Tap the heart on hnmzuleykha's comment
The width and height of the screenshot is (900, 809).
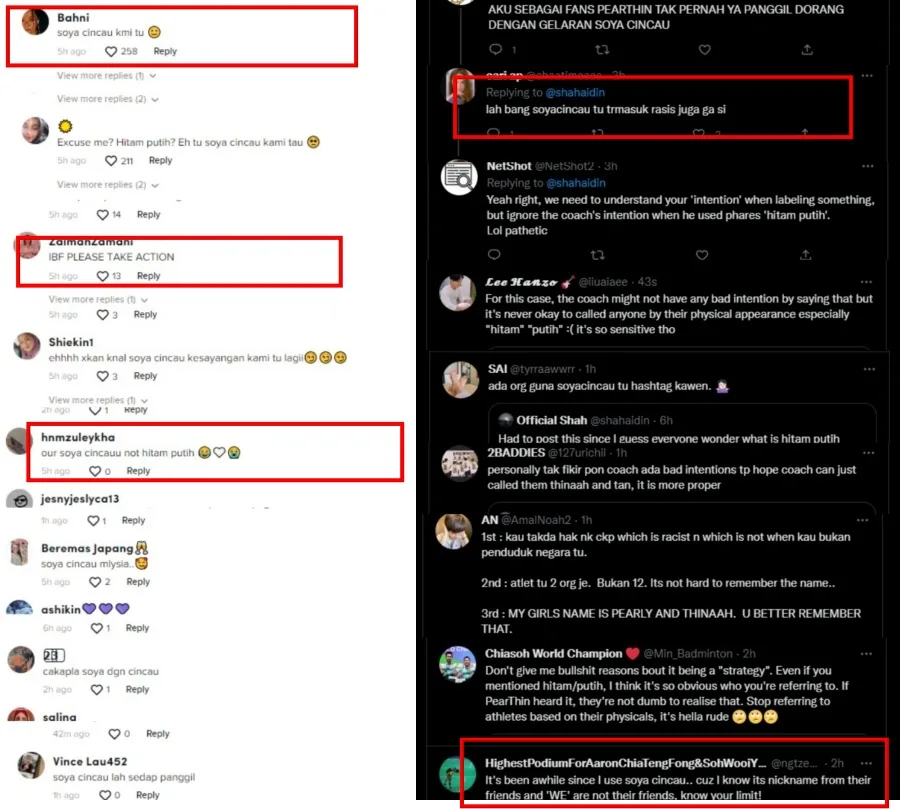pos(95,471)
